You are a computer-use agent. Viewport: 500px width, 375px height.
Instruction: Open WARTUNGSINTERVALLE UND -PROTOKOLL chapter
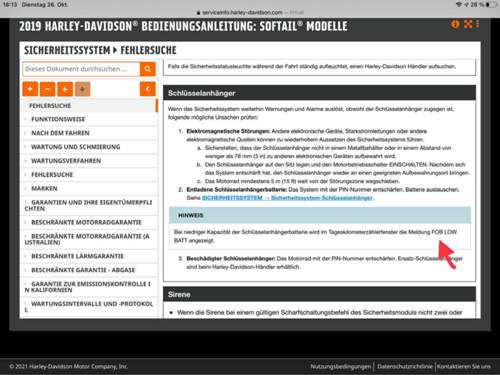pyautogui.click(x=89, y=307)
